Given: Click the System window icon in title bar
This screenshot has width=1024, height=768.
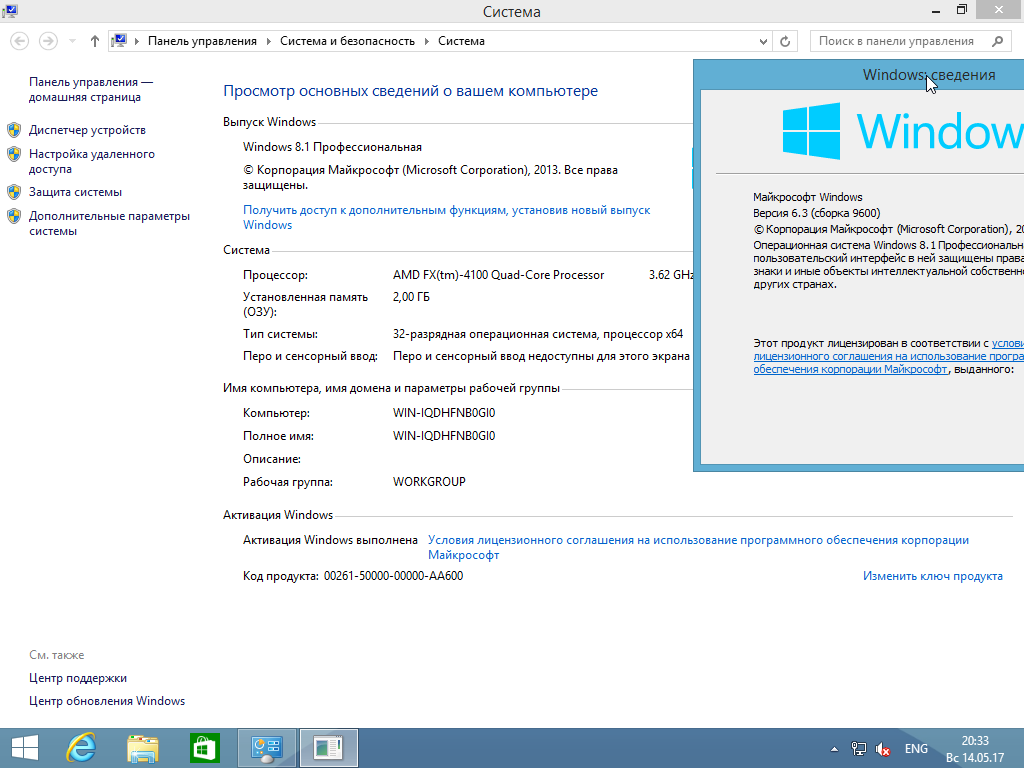Looking at the screenshot, I should click(10, 10).
